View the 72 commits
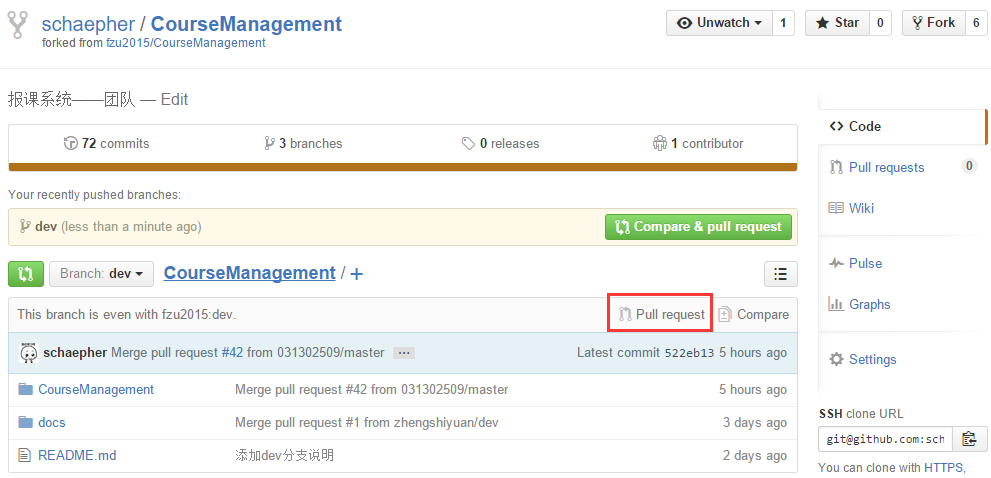Screen dimensions: 991x478 click(107, 144)
